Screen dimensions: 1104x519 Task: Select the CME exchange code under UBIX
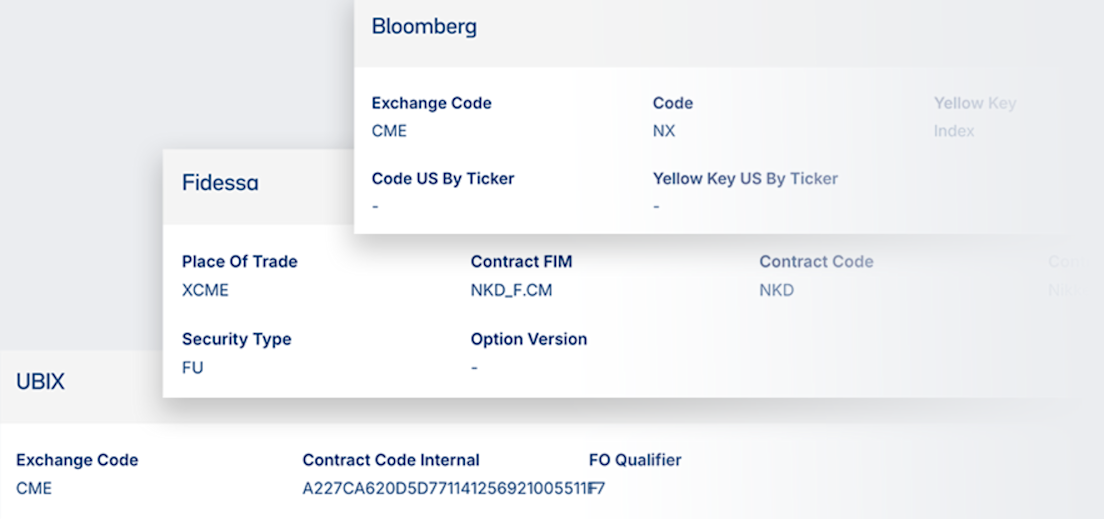pos(34,489)
